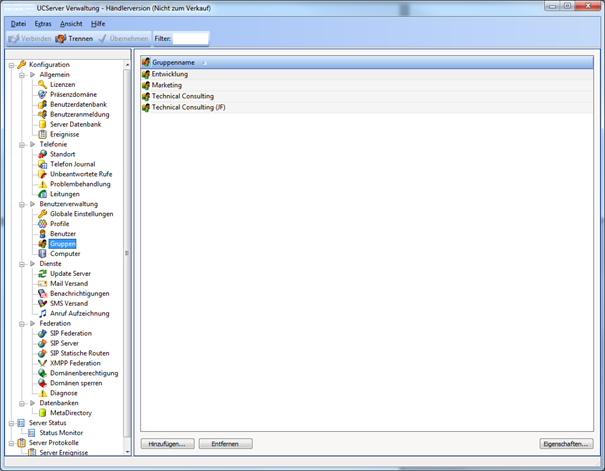Collapse the Datenbanken tree section

22,403
